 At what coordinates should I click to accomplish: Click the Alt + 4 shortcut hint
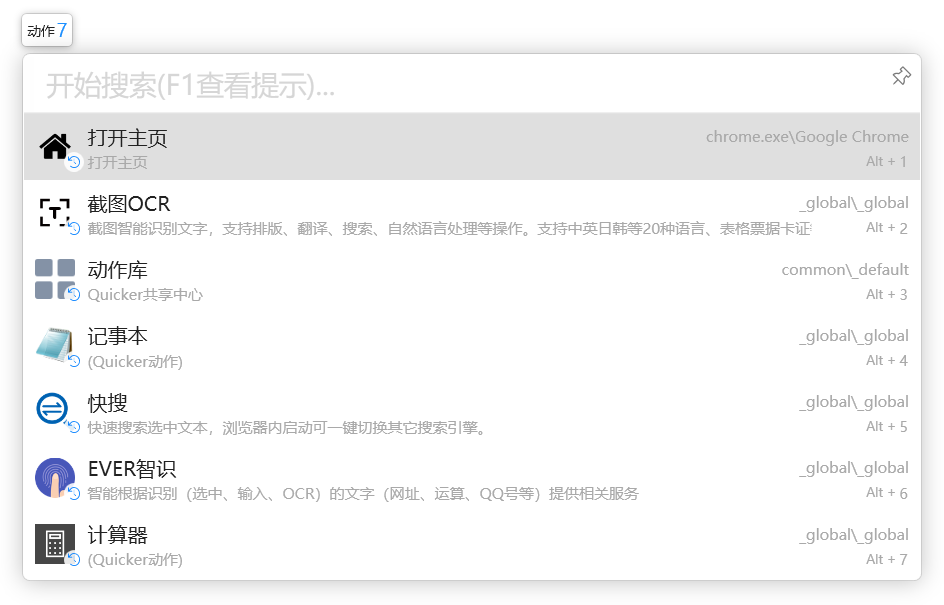coord(886,361)
